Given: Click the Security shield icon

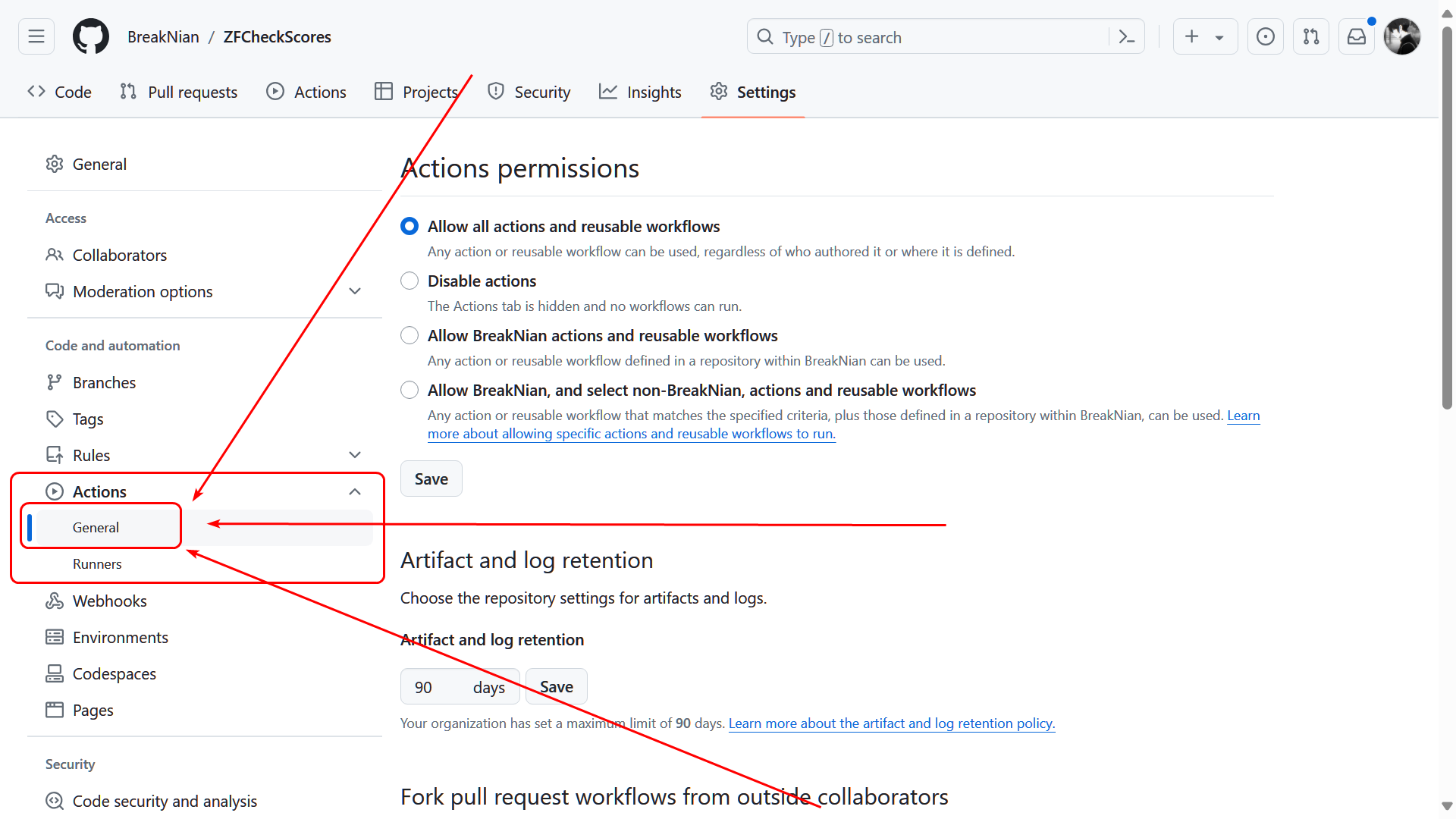Looking at the screenshot, I should (496, 92).
